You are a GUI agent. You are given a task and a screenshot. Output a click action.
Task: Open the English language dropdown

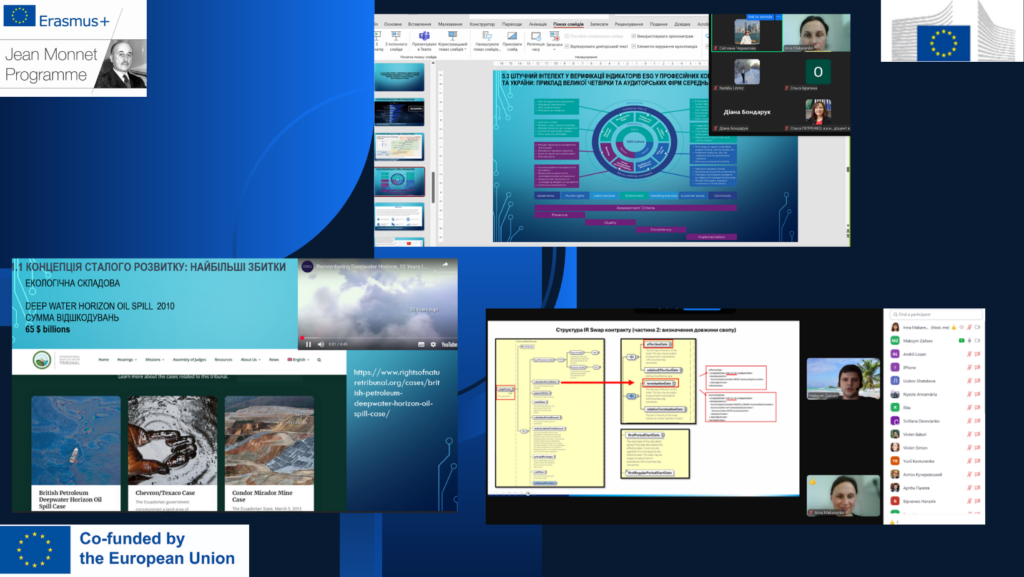(298, 360)
